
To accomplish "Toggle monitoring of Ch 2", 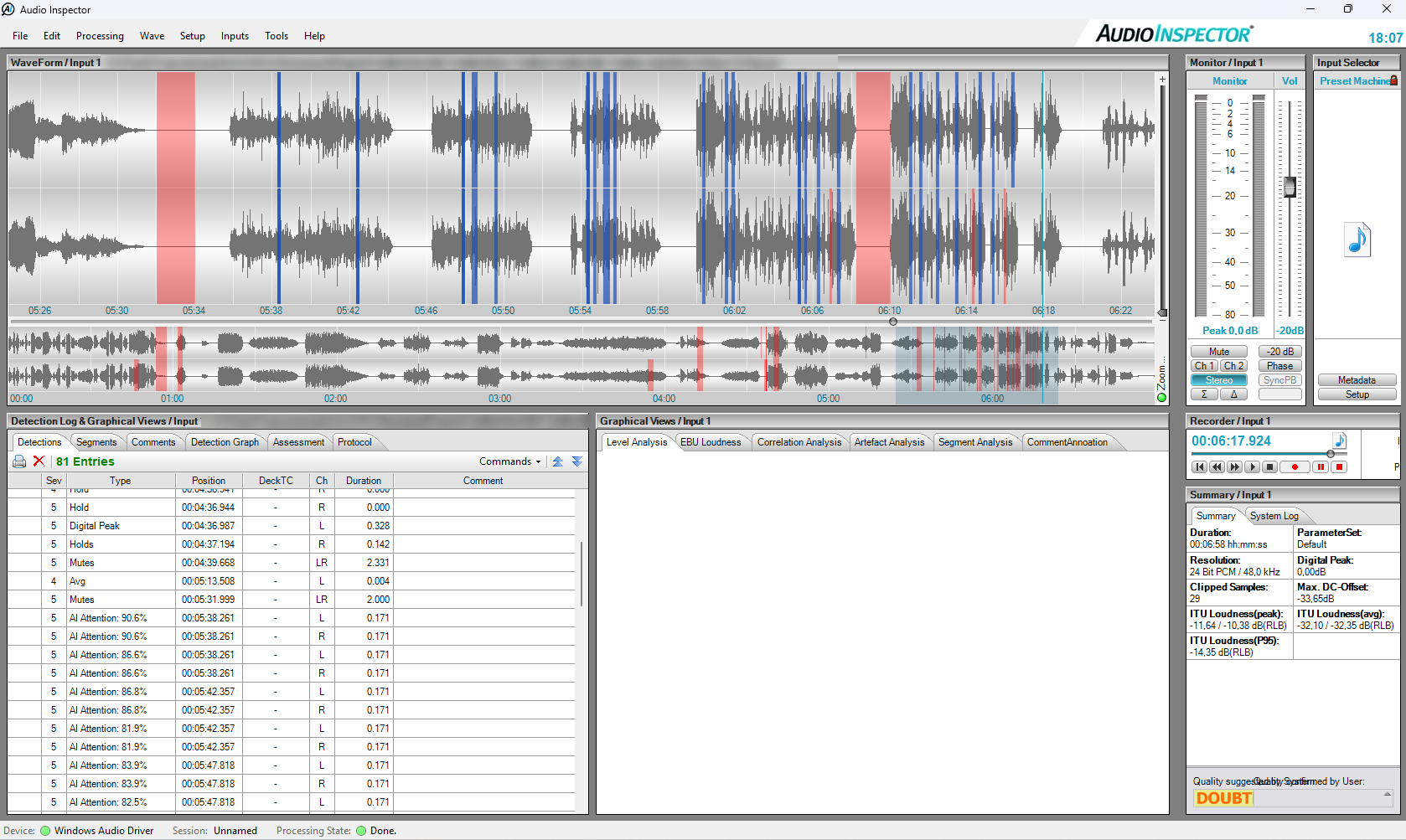I will (1233, 366).
